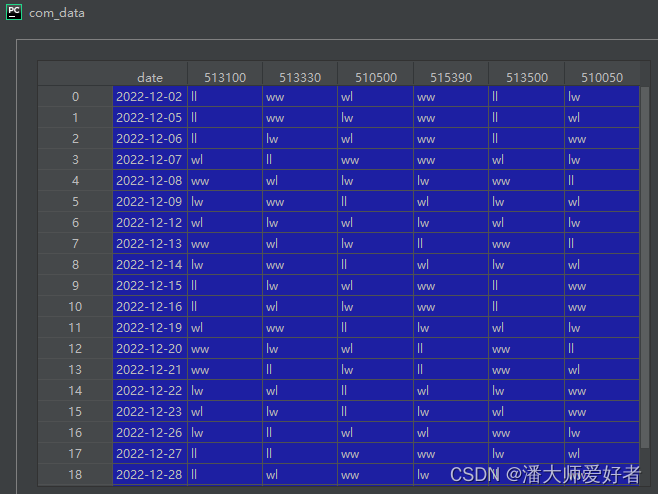Click date cell 2022-12-15
This screenshot has width=658, height=494.
[150, 285]
